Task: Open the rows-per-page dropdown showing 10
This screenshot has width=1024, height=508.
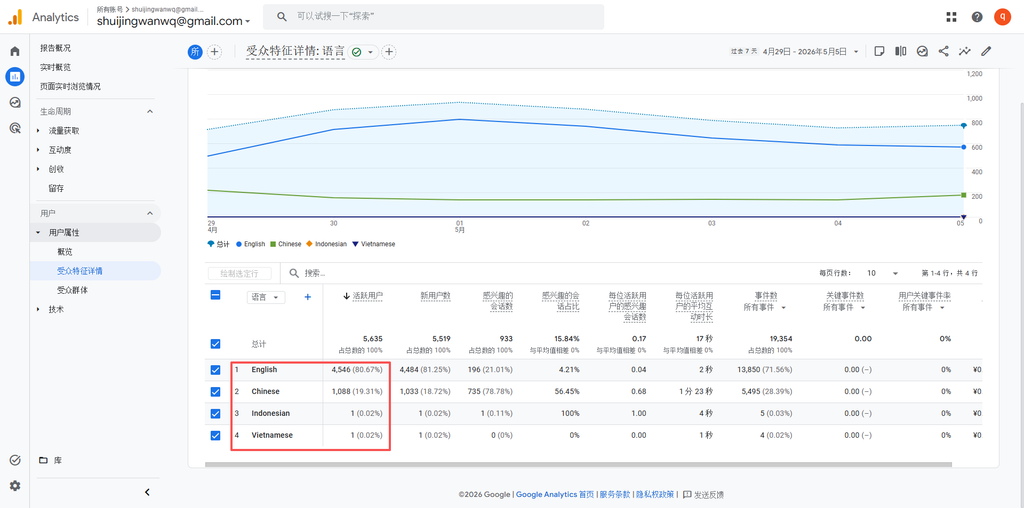Action: pyautogui.click(x=883, y=273)
